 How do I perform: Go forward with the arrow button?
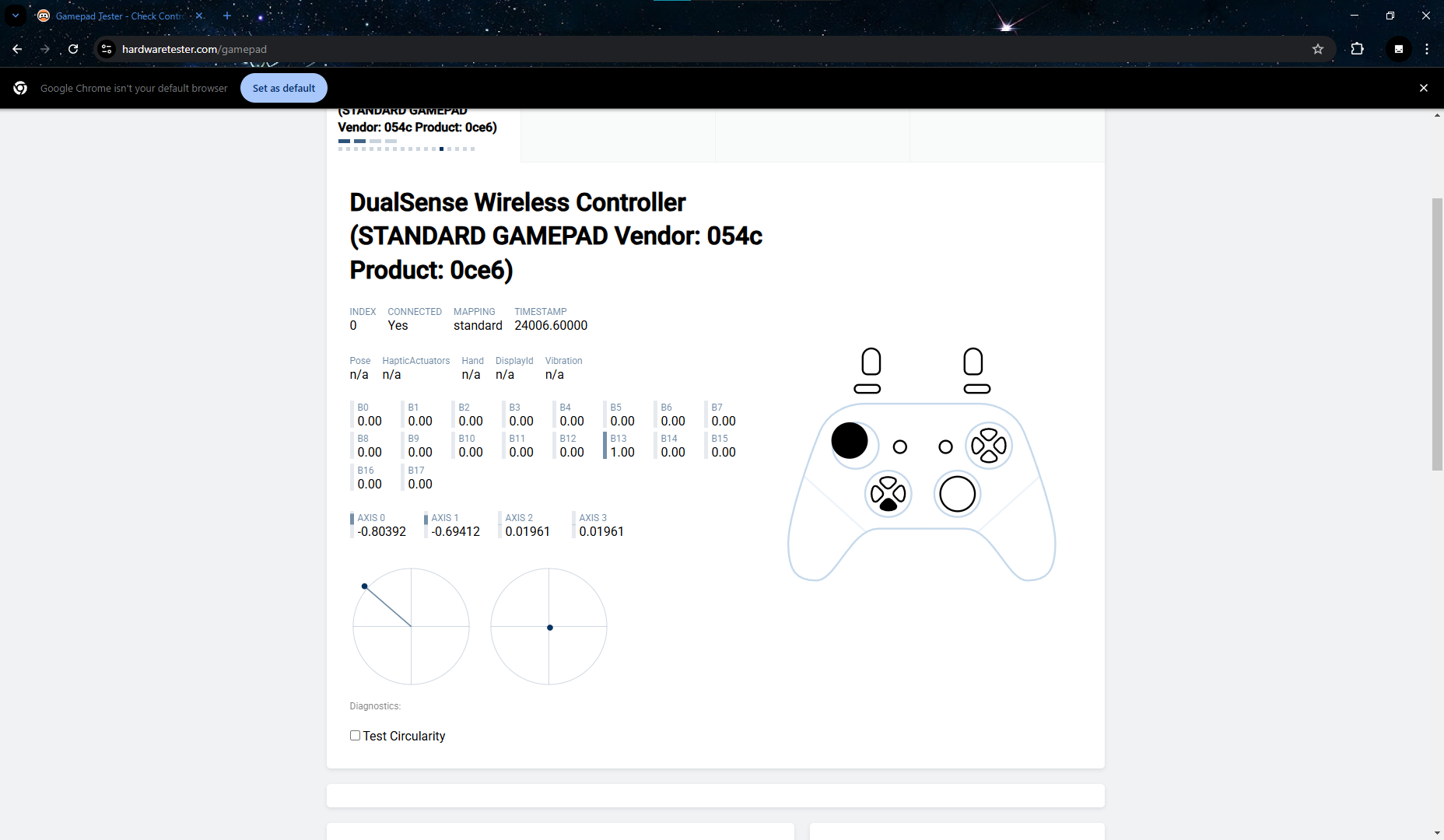tap(45, 49)
